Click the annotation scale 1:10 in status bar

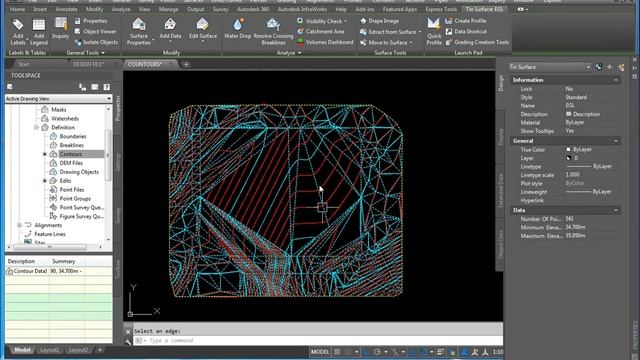(498, 352)
